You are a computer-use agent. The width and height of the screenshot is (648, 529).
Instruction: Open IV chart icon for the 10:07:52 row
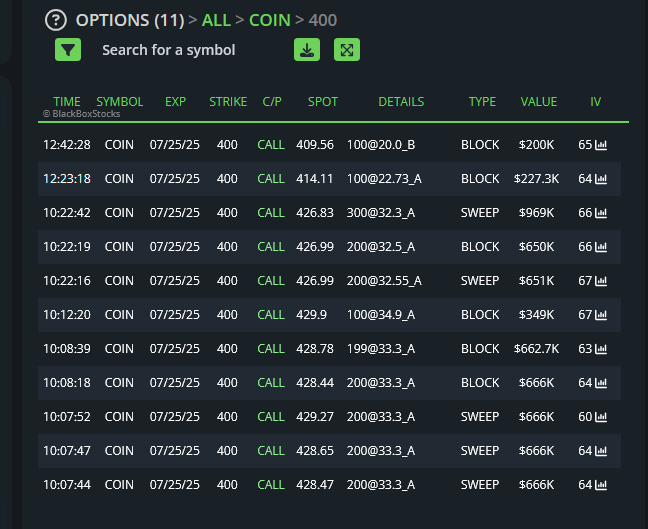pyautogui.click(x=601, y=417)
